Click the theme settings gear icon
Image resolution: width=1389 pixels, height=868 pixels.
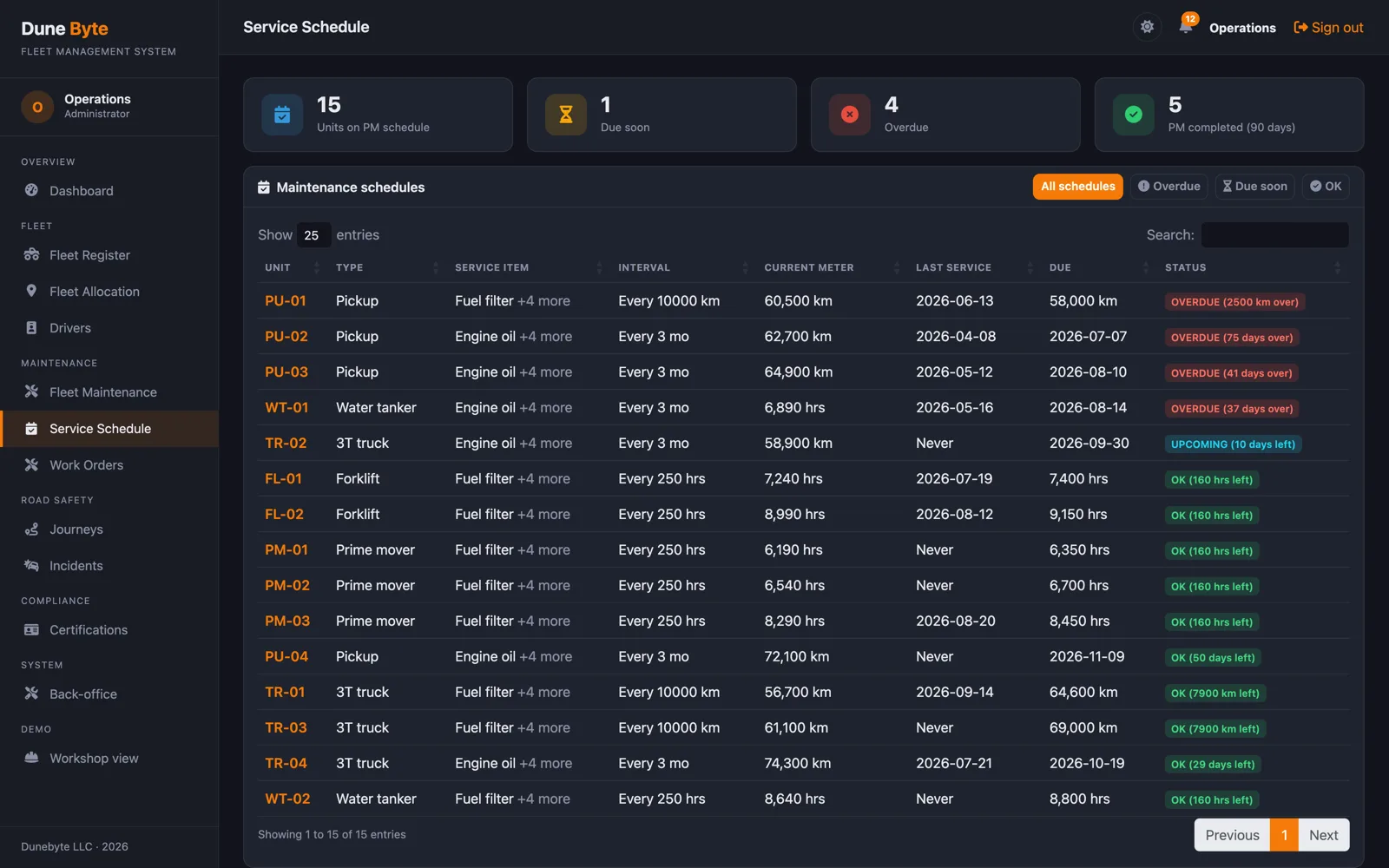tap(1147, 27)
